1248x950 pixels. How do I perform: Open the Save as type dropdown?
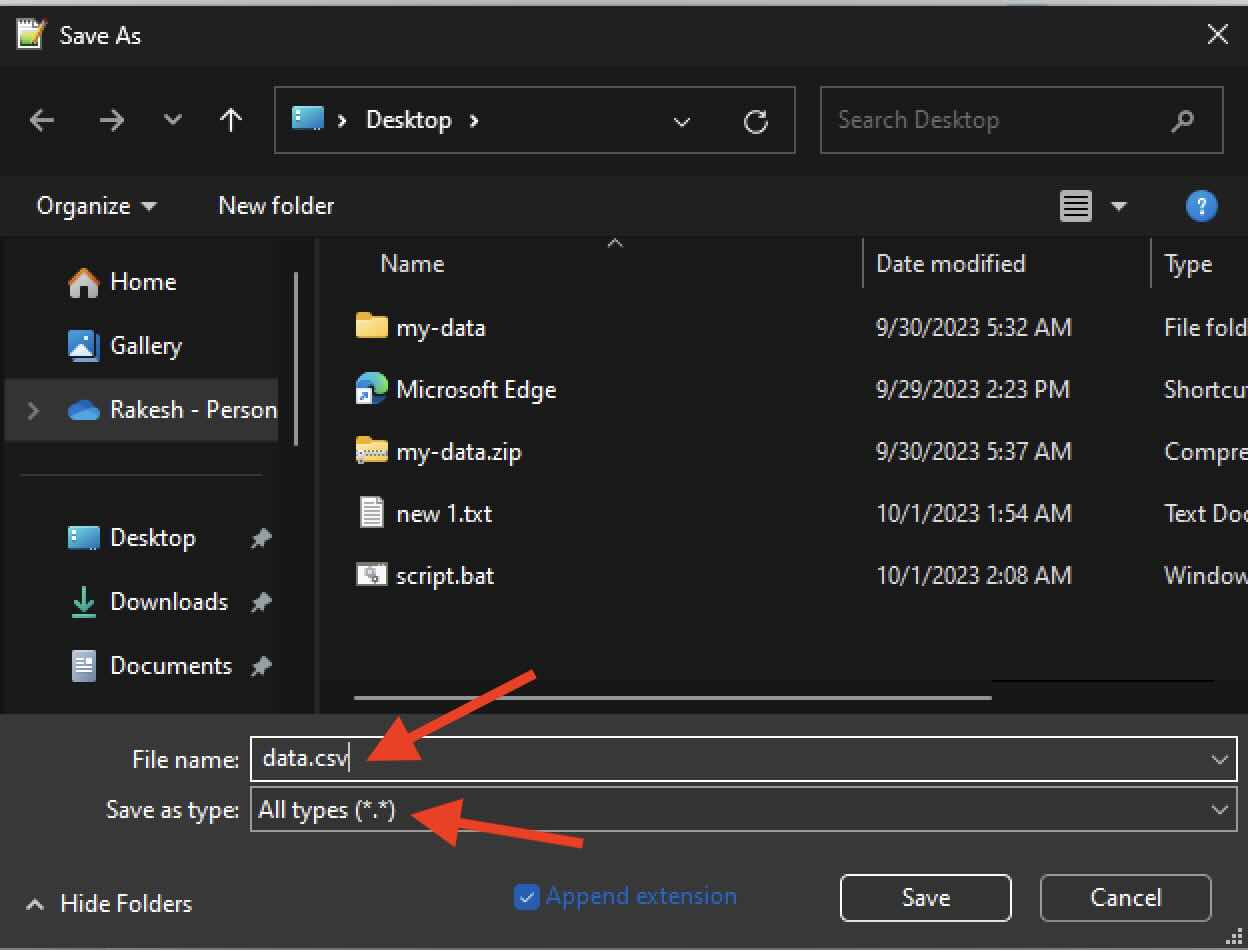tap(1218, 810)
